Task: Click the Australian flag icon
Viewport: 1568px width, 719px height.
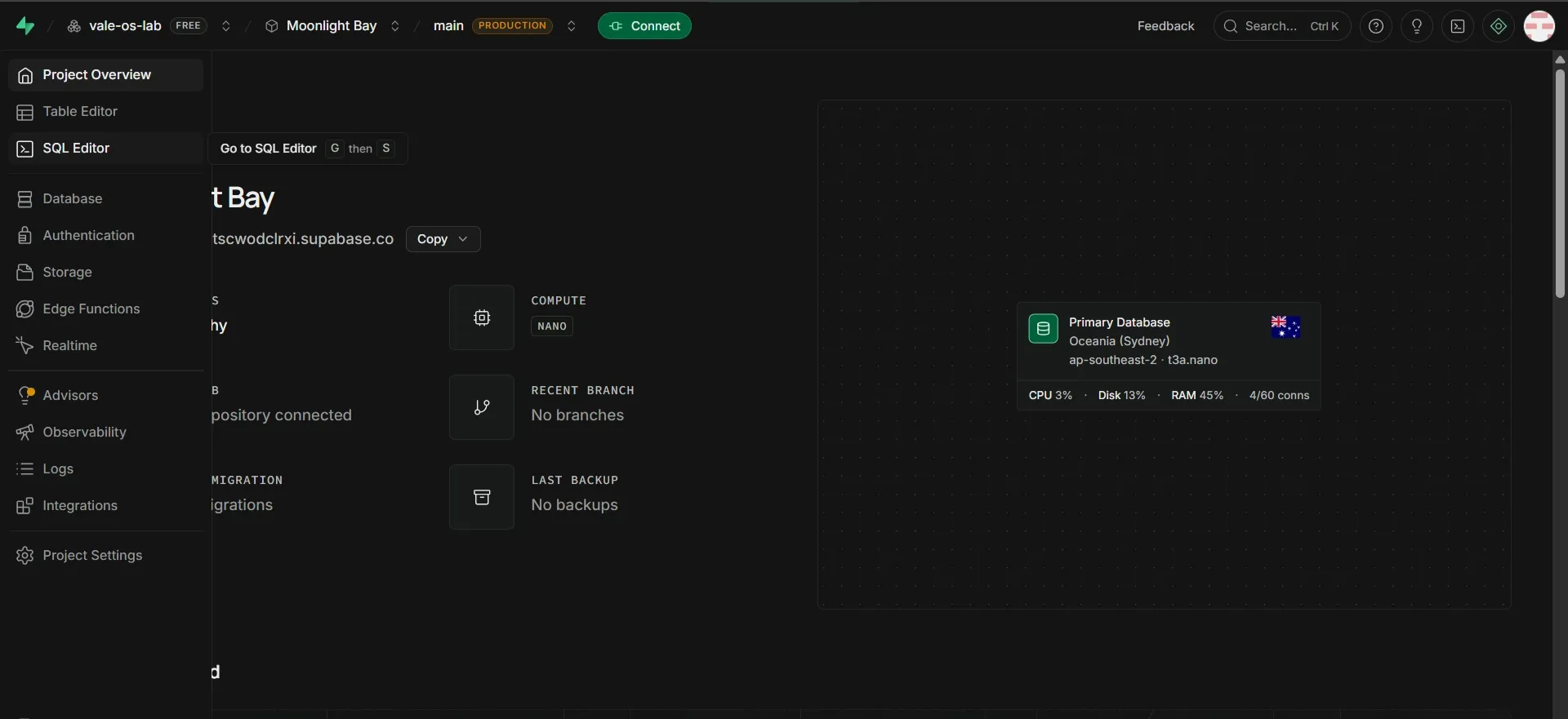Action: (x=1285, y=327)
